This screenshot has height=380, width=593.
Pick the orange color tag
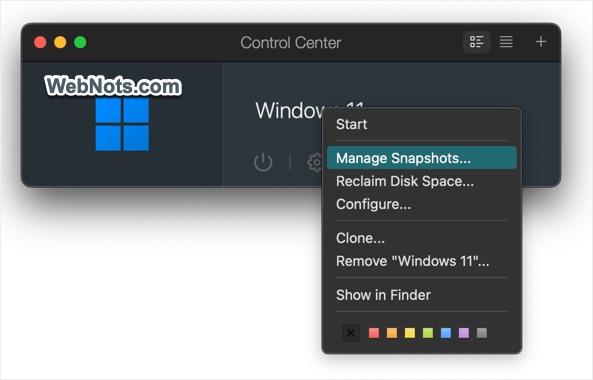point(392,333)
